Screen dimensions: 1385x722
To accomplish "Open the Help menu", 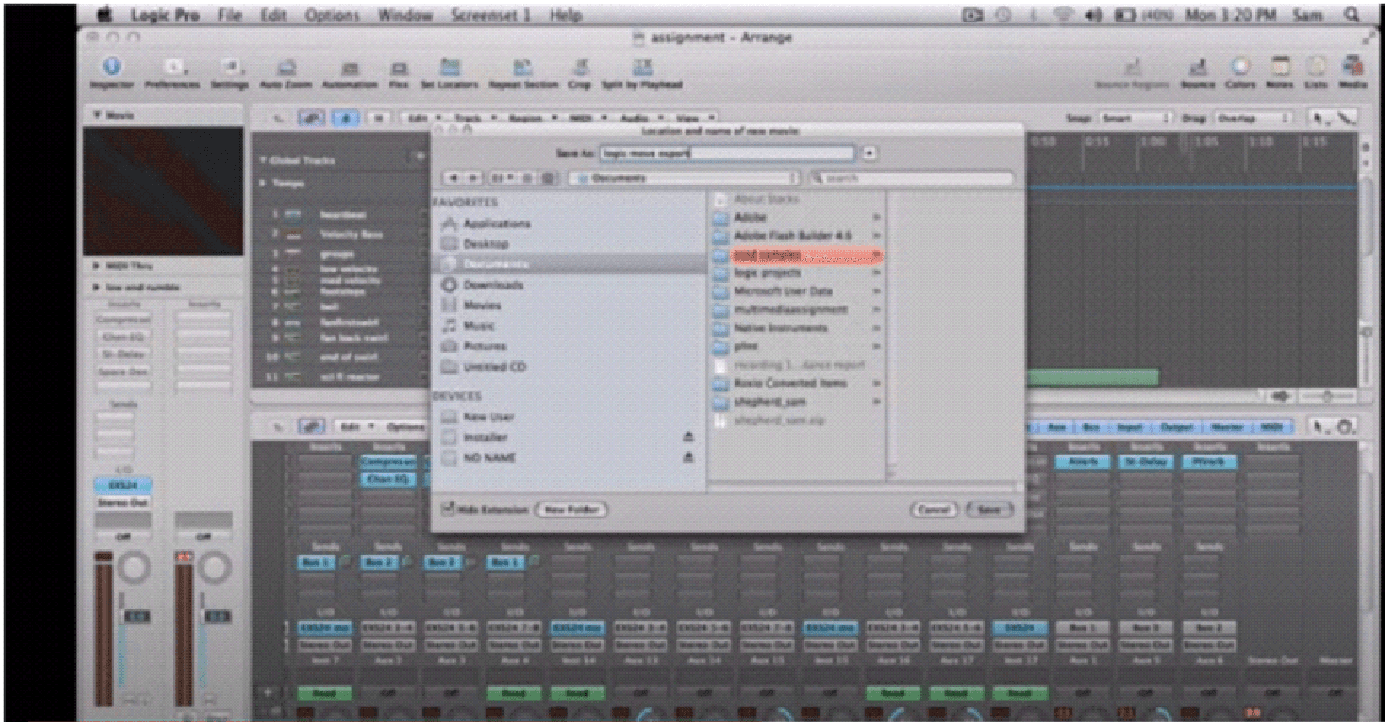I will coord(566,15).
